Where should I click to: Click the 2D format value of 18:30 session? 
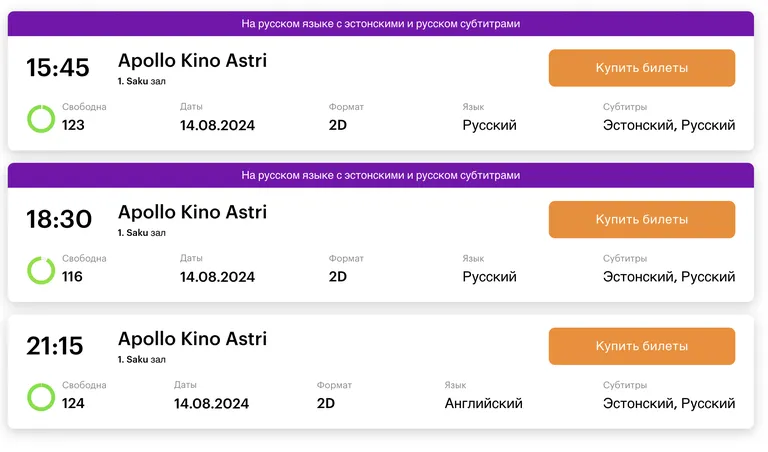click(337, 277)
